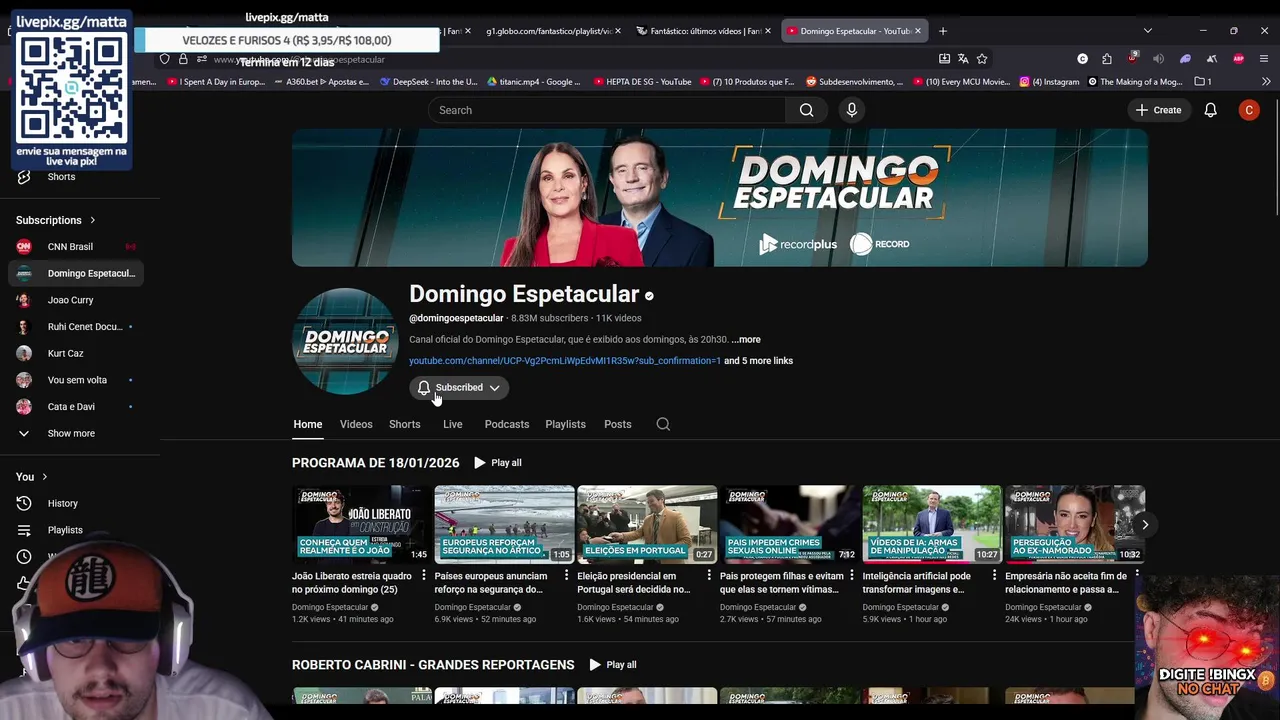This screenshot has height=720, width=1280.
Task: Click the YouTube search magnifier button
Action: coord(806,110)
